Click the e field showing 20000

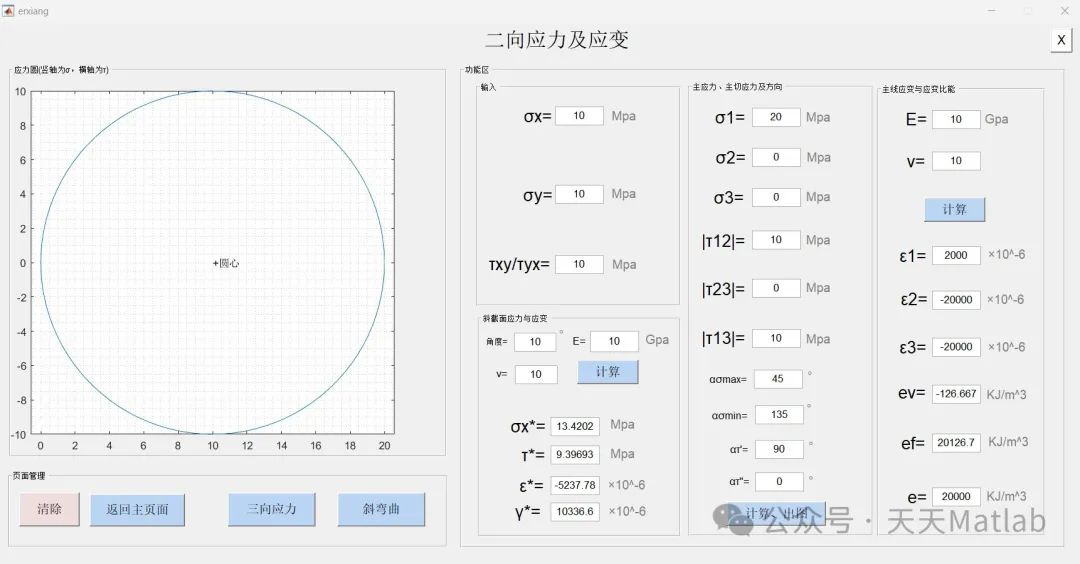[x=956, y=496]
